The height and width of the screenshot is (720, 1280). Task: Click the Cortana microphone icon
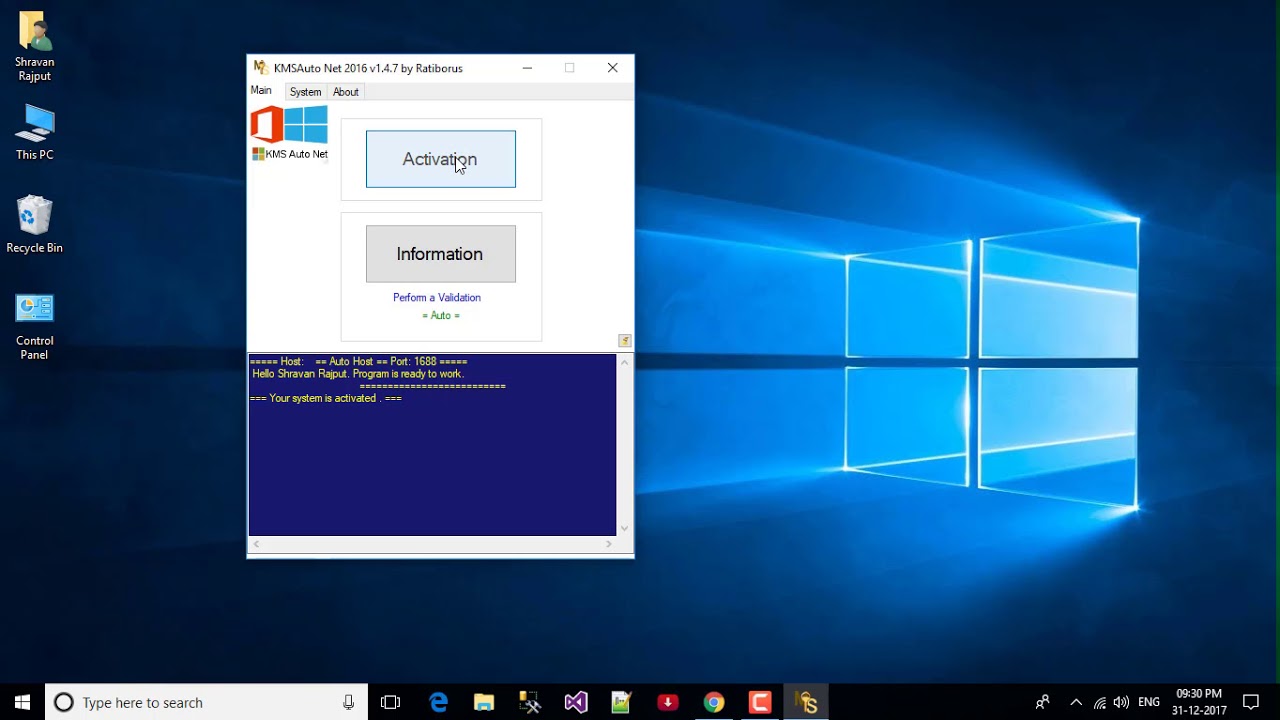click(348, 703)
